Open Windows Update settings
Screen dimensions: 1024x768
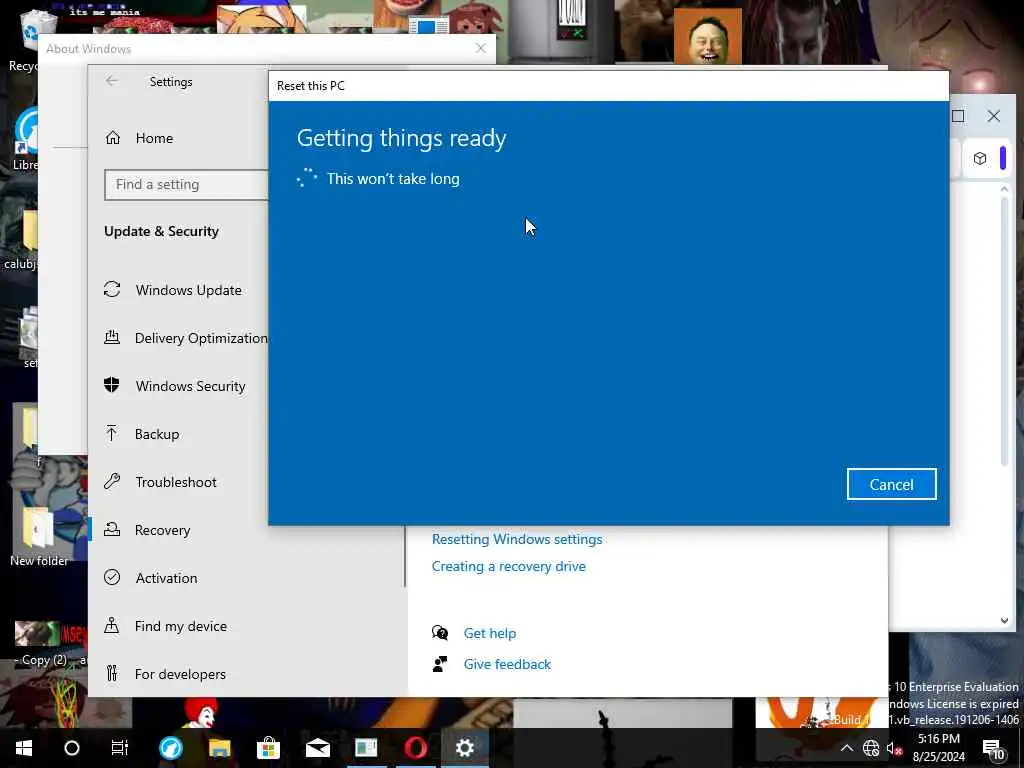coord(189,290)
